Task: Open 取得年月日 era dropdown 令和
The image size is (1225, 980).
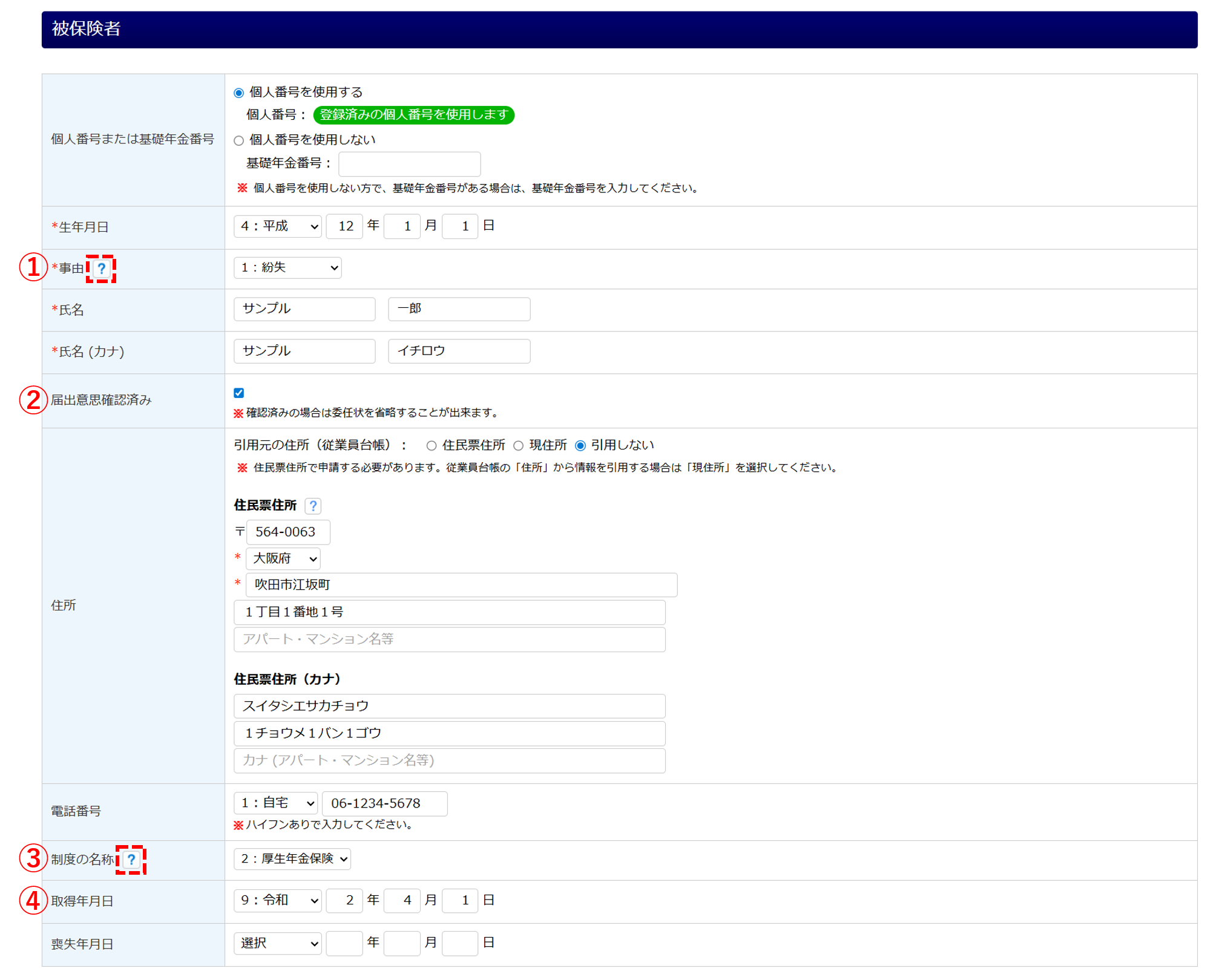Action: click(278, 900)
